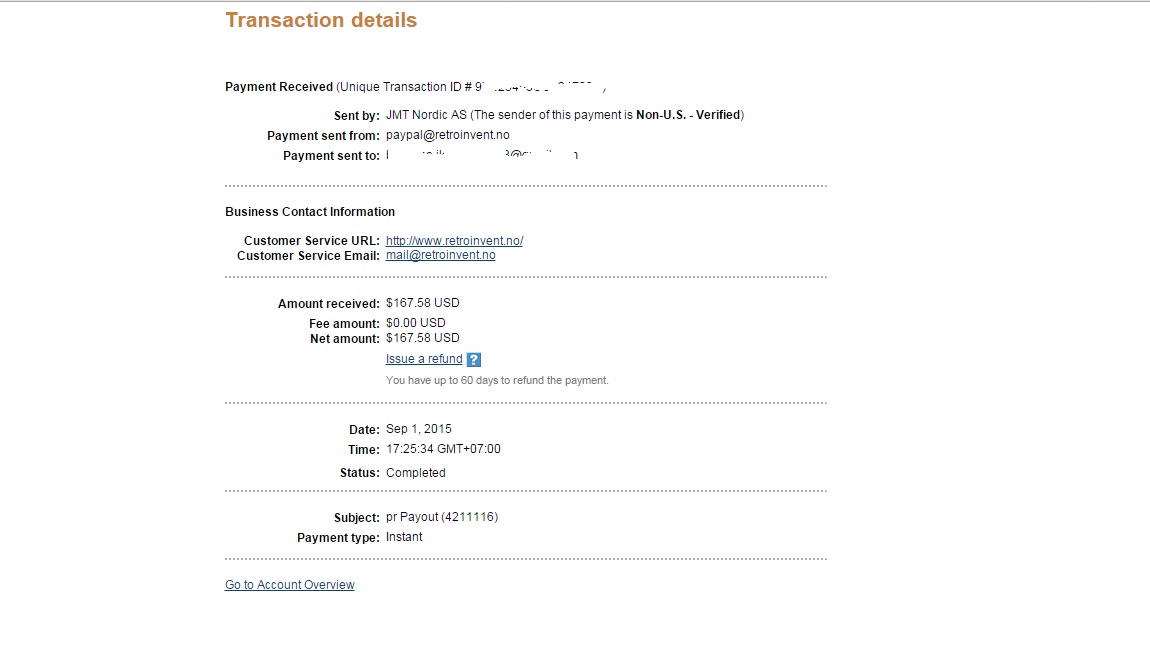The height and width of the screenshot is (645, 1150).
Task: Click the Transaction details heading
Action: (321, 20)
